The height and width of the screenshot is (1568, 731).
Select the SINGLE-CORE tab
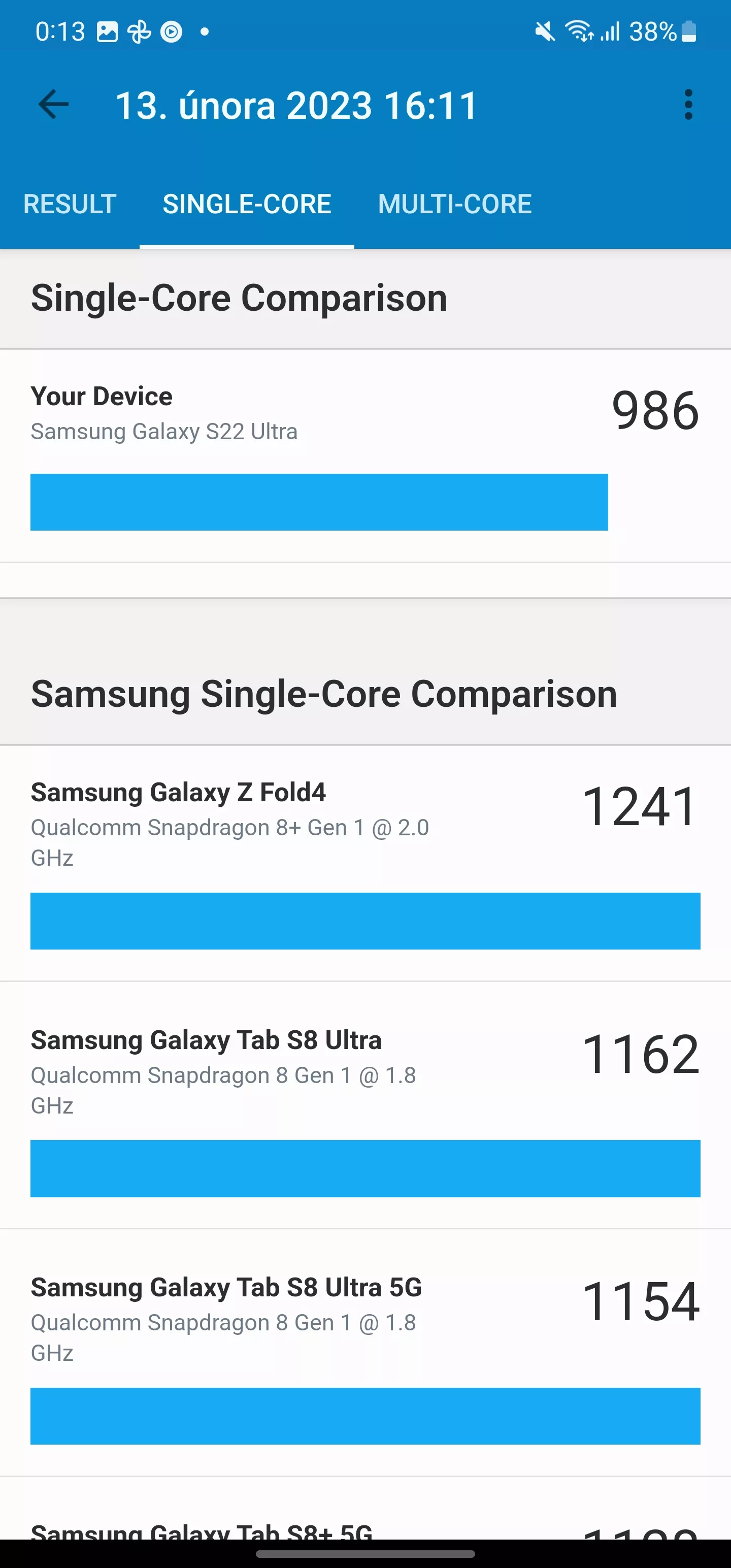247,204
